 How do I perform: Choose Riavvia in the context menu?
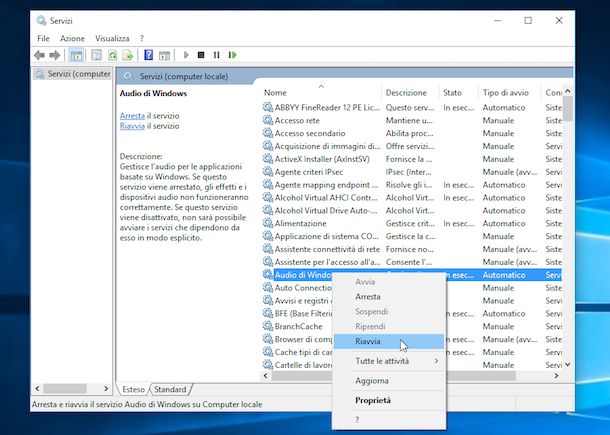pyautogui.click(x=389, y=341)
